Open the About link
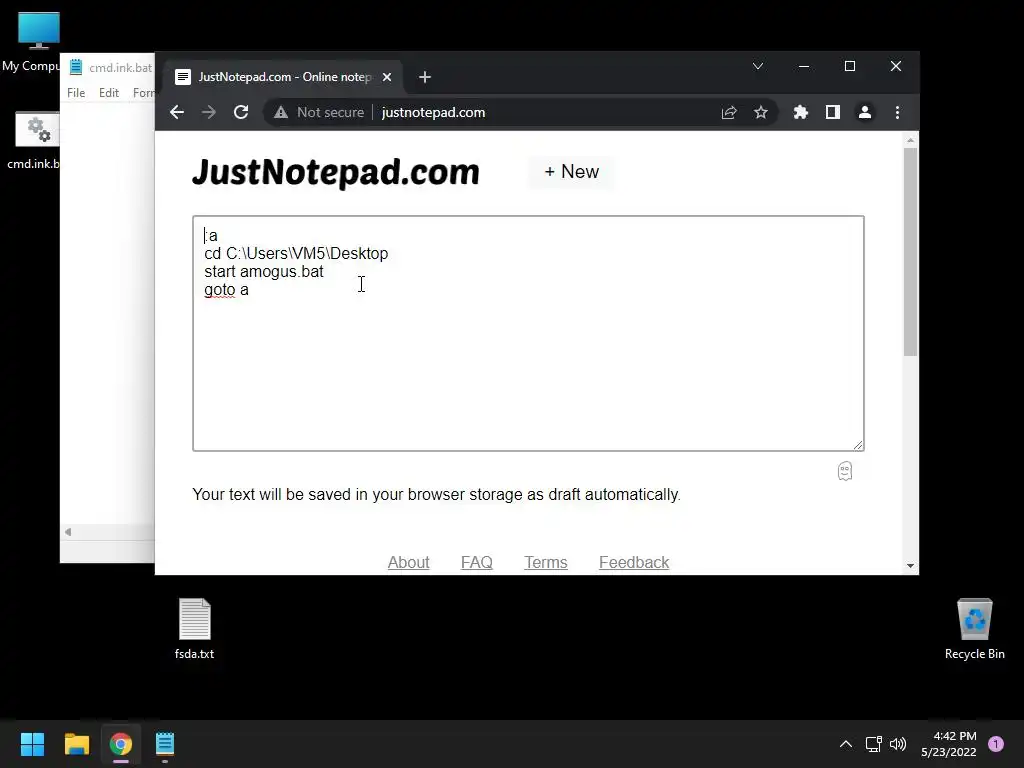This screenshot has height=768, width=1024. (408, 562)
